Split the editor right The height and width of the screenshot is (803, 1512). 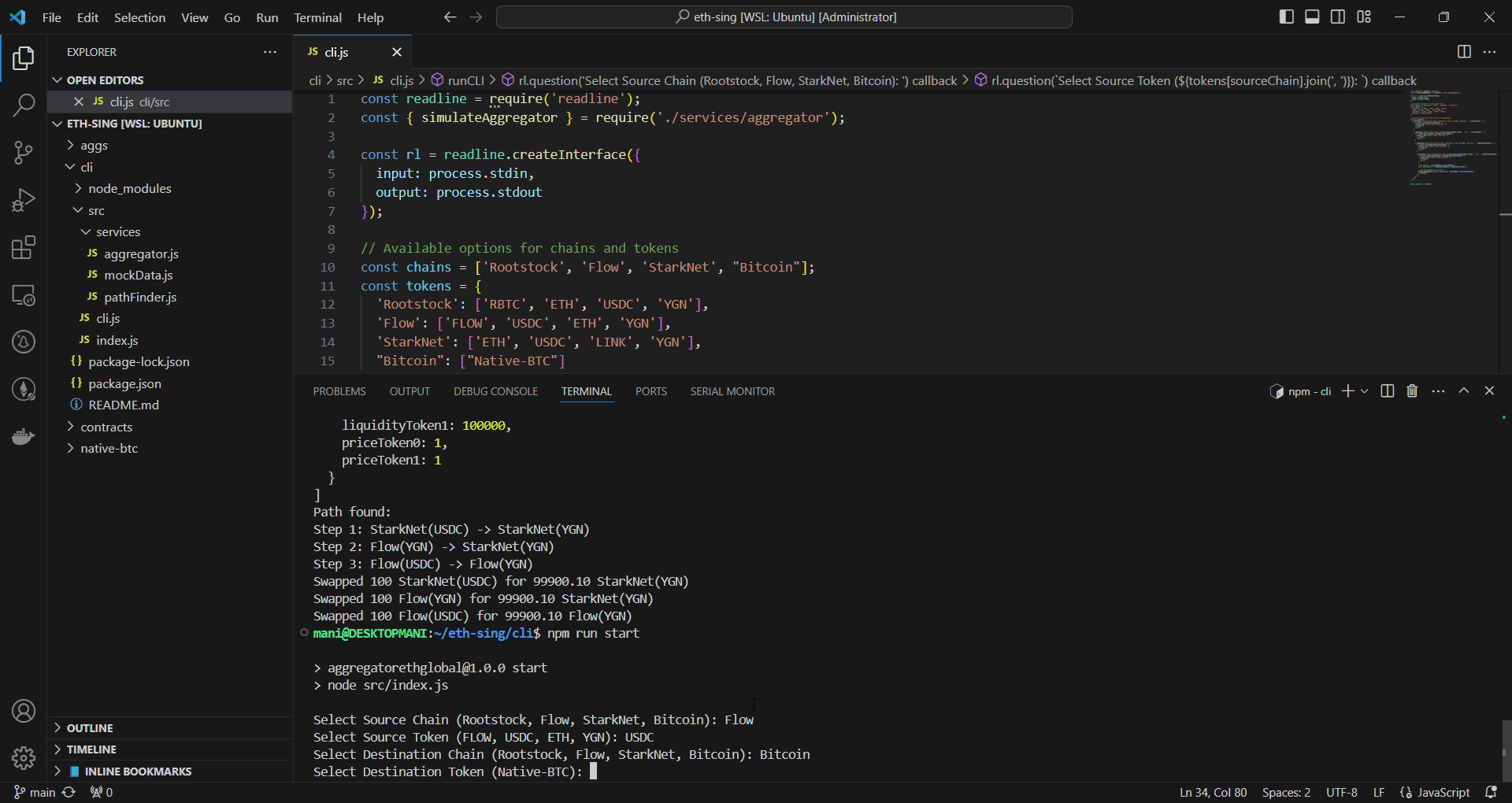1464,52
